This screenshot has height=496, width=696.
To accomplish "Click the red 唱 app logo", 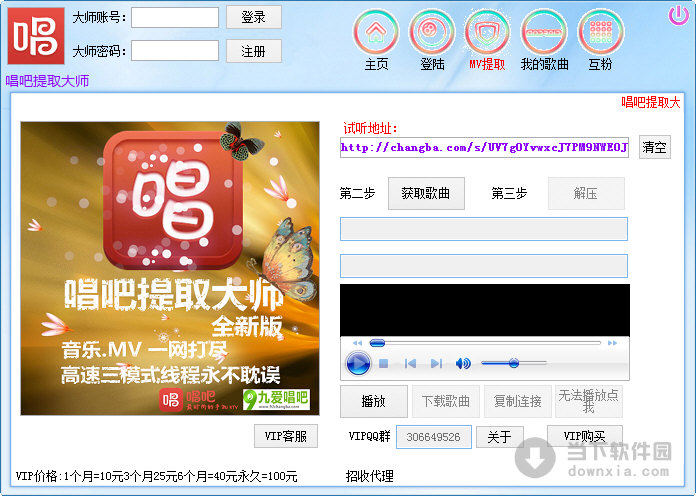I will (x=36, y=36).
